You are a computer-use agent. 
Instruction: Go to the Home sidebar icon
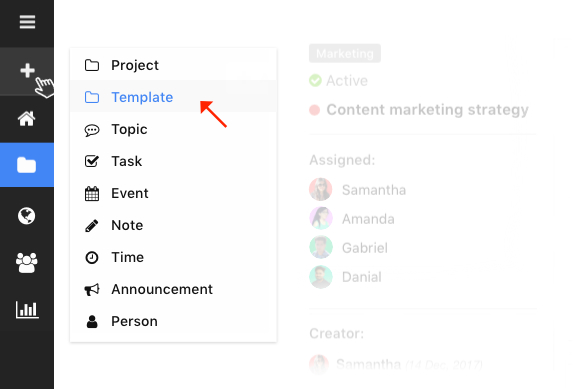(x=27, y=119)
